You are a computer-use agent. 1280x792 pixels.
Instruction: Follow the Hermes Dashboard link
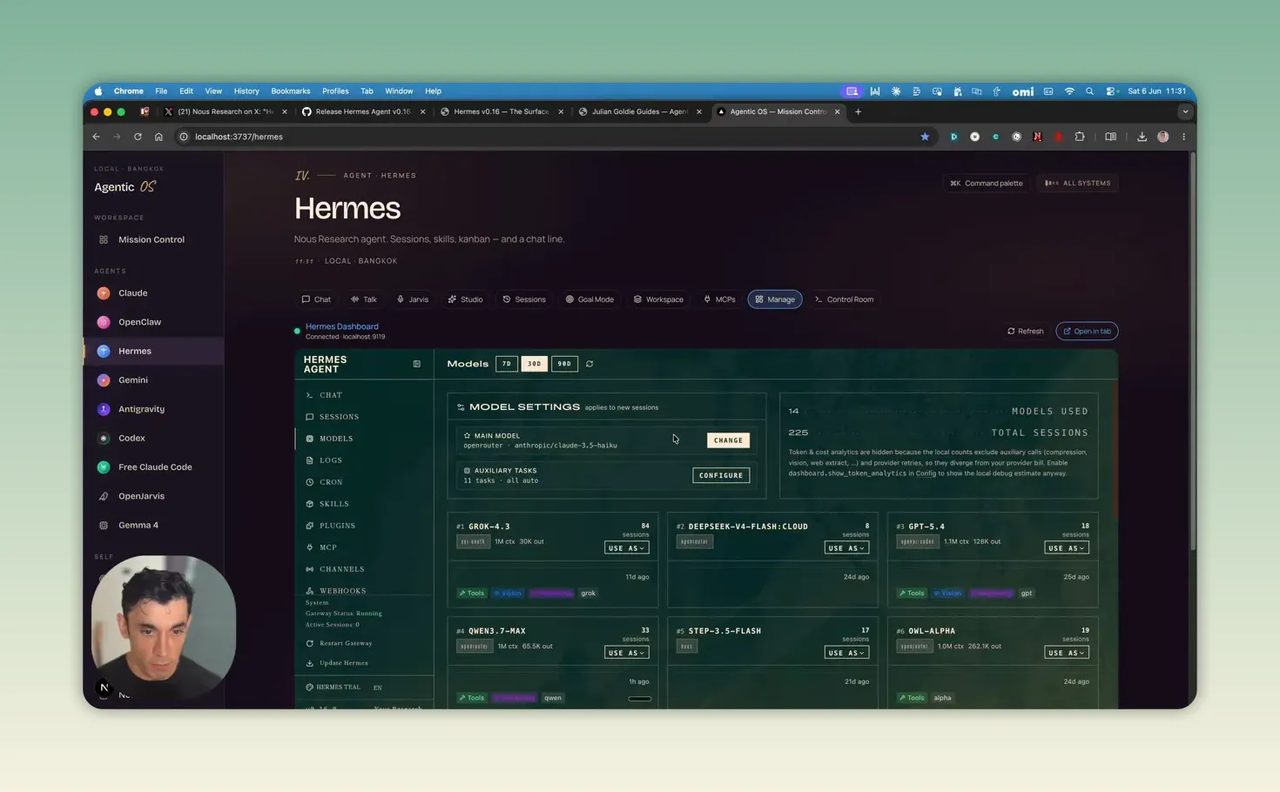(x=342, y=326)
